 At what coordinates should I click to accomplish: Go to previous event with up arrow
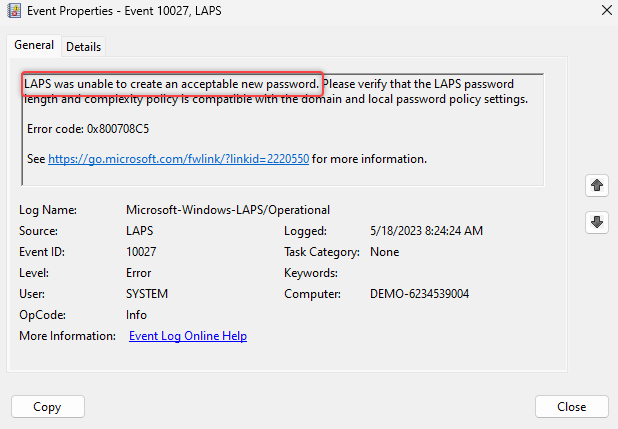click(x=598, y=185)
